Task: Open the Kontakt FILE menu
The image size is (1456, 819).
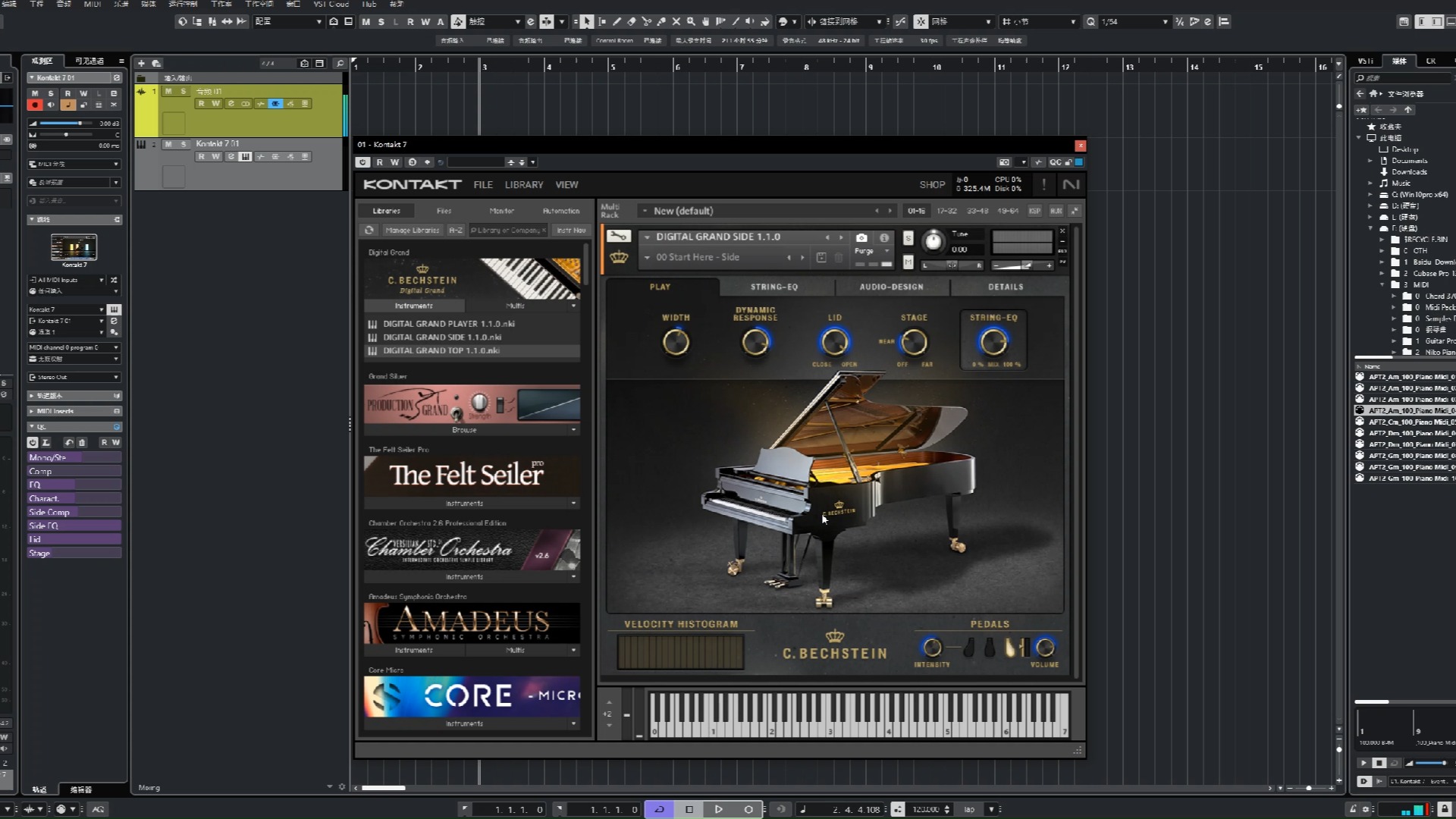Action: click(483, 185)
